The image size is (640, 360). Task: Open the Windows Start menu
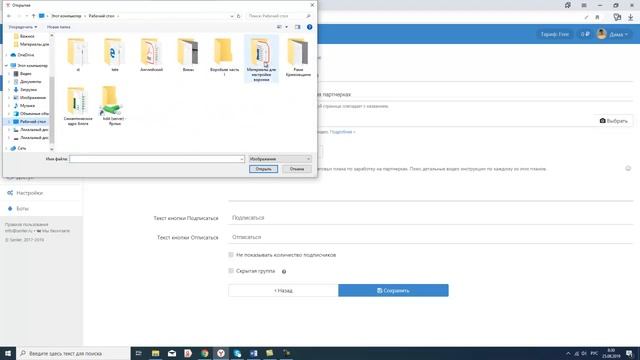click(8, 353)
